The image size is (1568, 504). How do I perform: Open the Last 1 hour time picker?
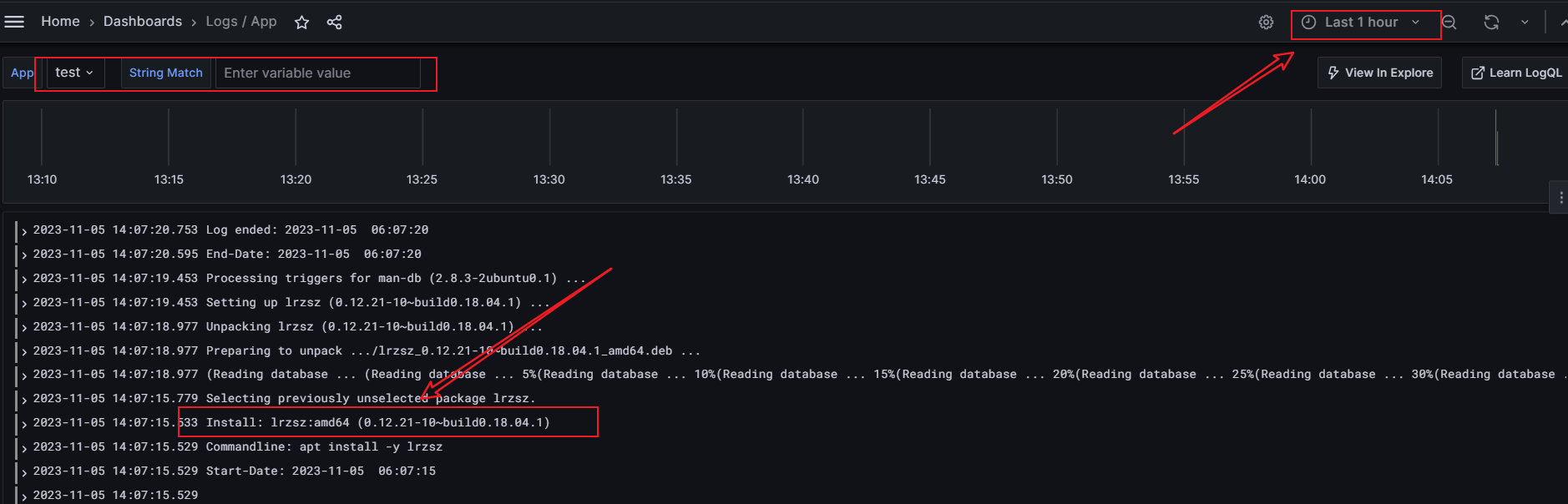click(x=1361, y=23)
